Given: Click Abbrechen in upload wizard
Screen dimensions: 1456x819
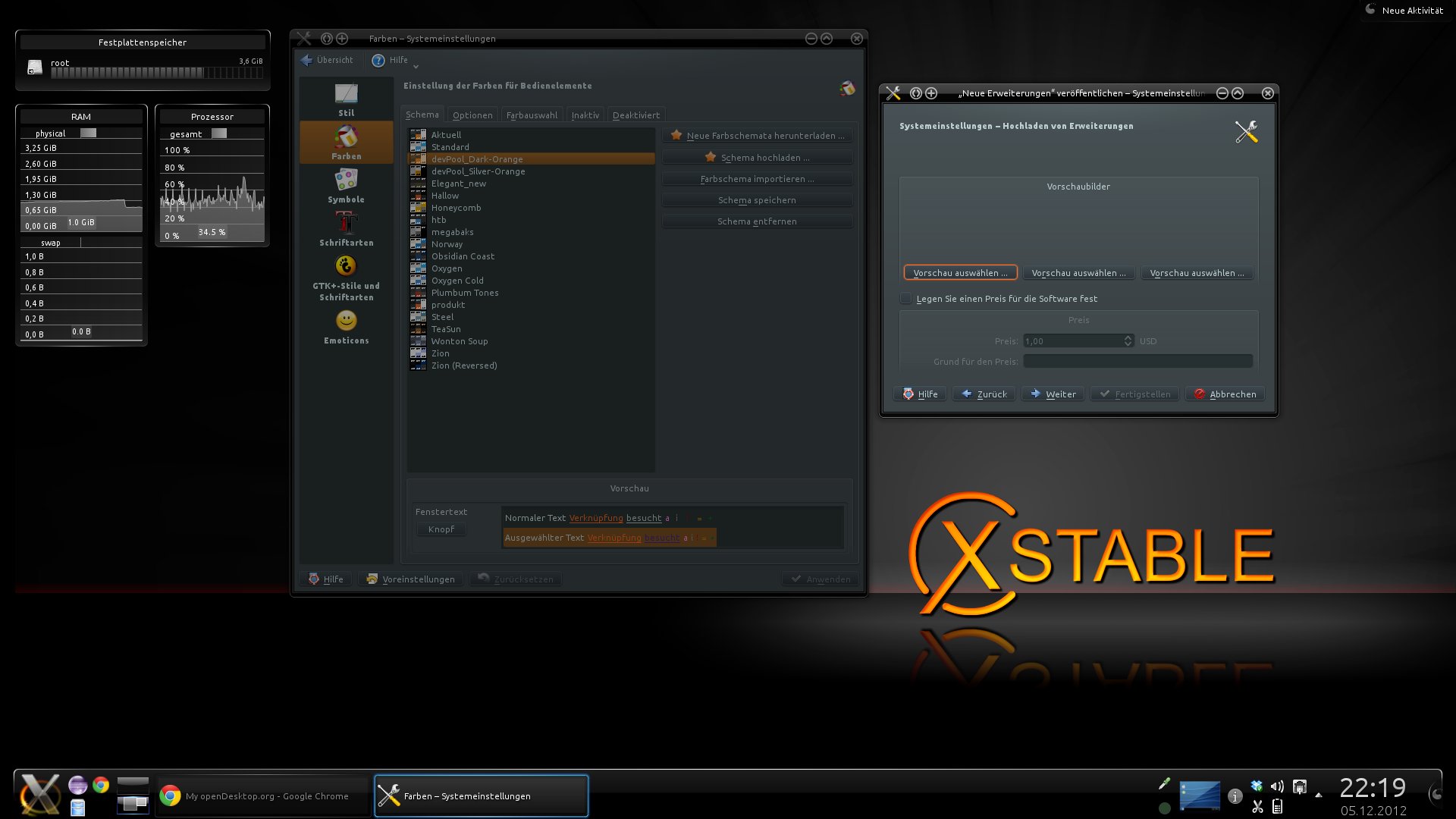Looking at the screenshot, I should pyautogui.click(x=1225, y=394).
